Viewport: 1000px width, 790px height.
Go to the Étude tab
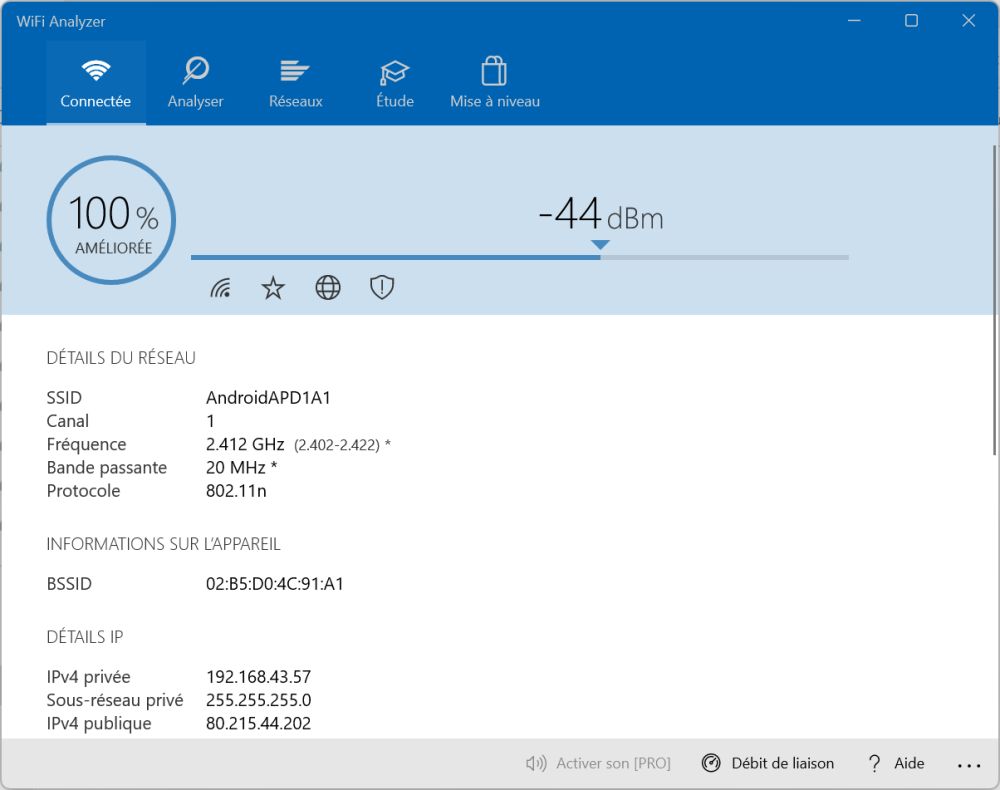click(395, 84)
